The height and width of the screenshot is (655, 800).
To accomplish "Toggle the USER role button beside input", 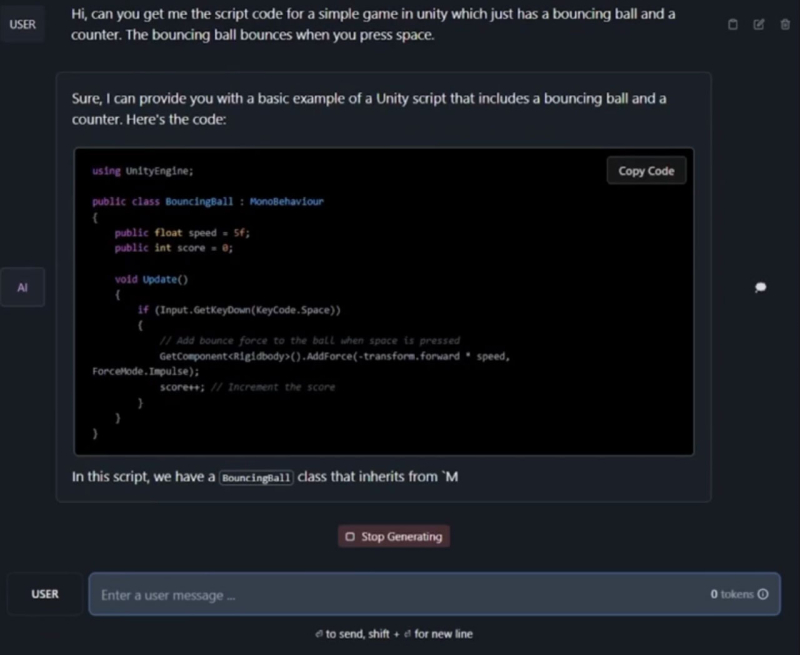I will click(45, 594).
